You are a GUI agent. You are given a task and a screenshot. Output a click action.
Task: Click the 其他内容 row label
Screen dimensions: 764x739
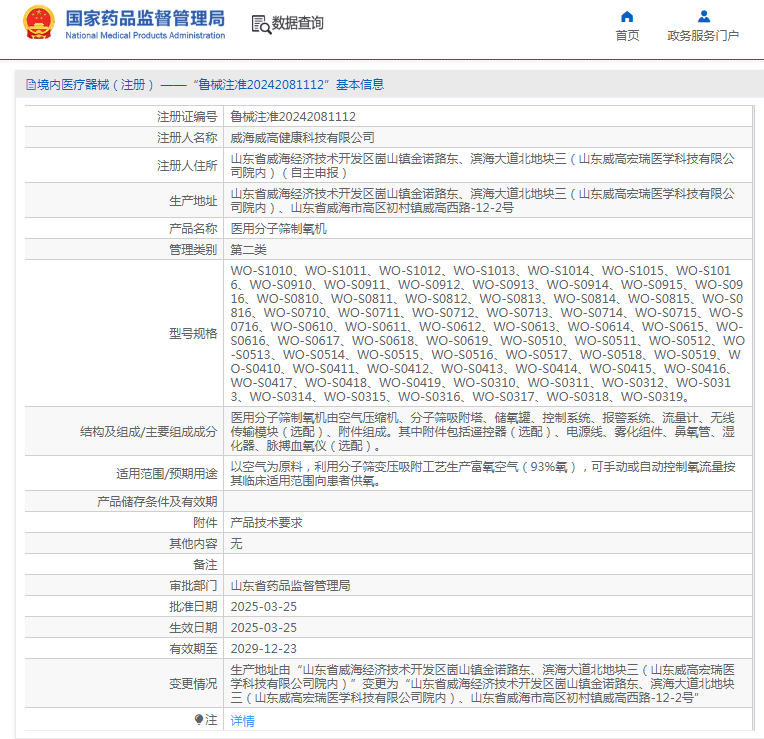193,544
